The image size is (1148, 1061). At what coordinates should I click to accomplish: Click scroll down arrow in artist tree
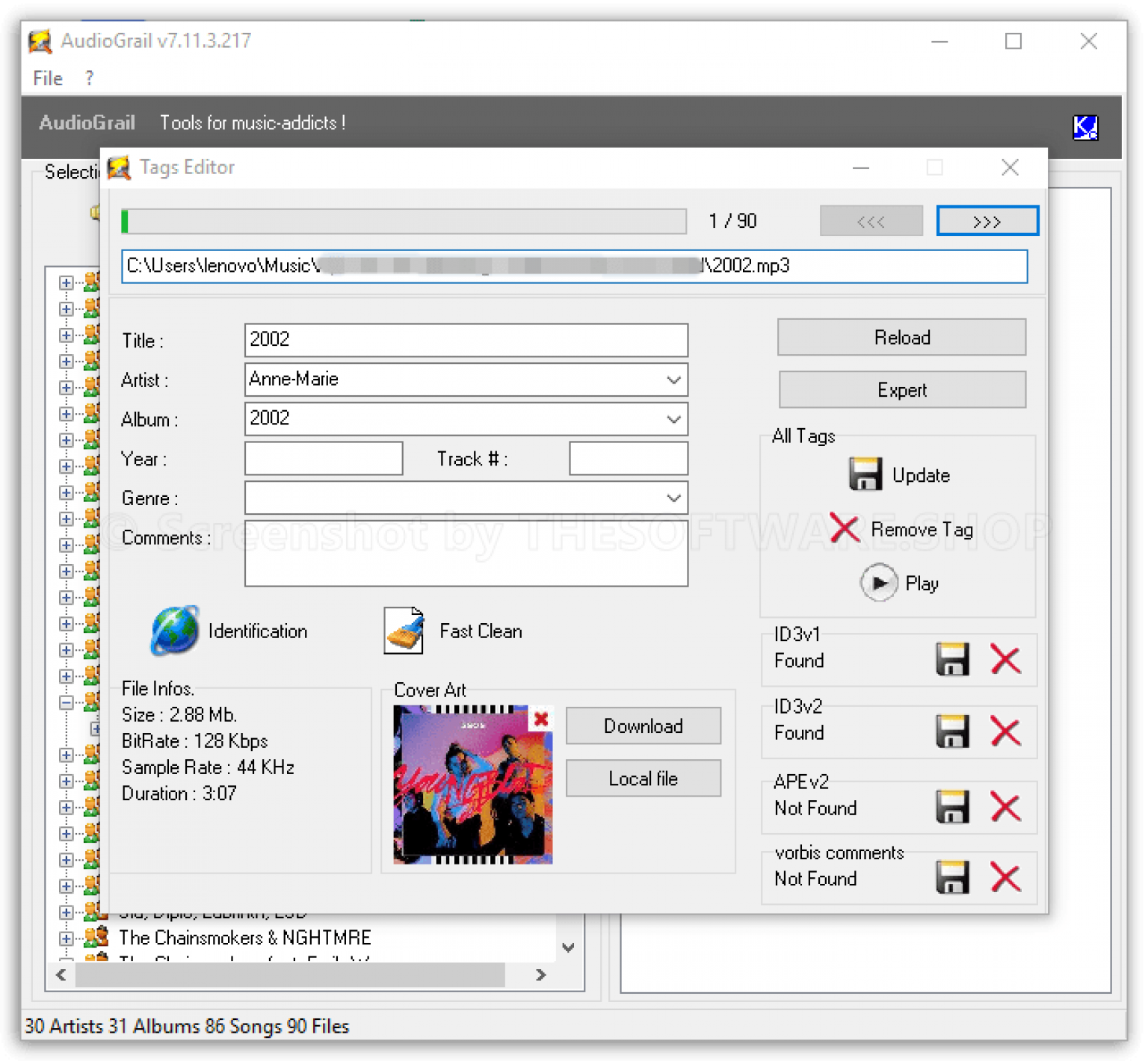pyautogui.click(x=568, y=947)
